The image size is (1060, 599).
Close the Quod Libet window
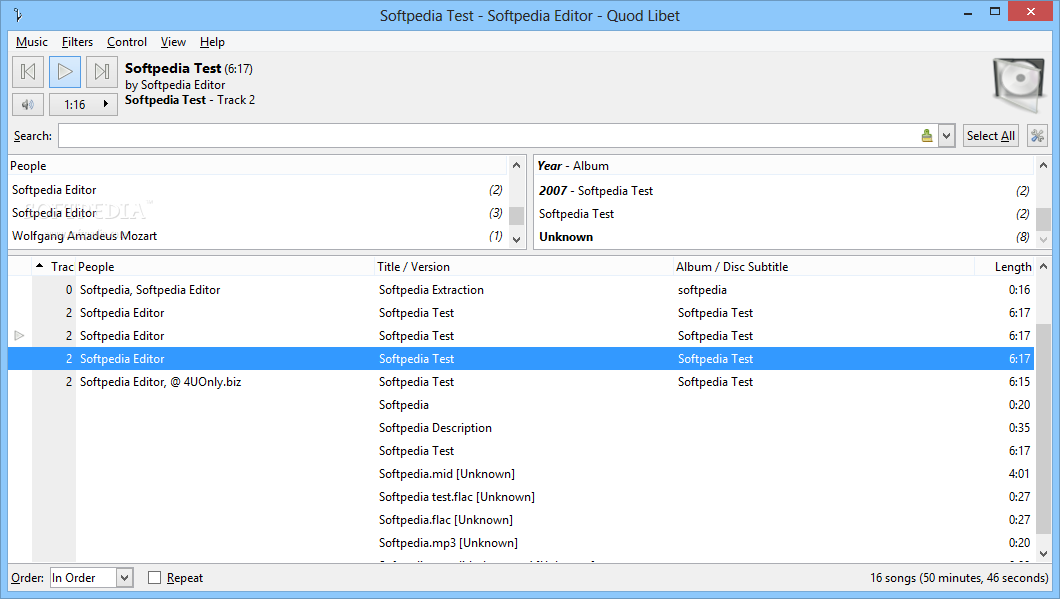click(1030, 11)
